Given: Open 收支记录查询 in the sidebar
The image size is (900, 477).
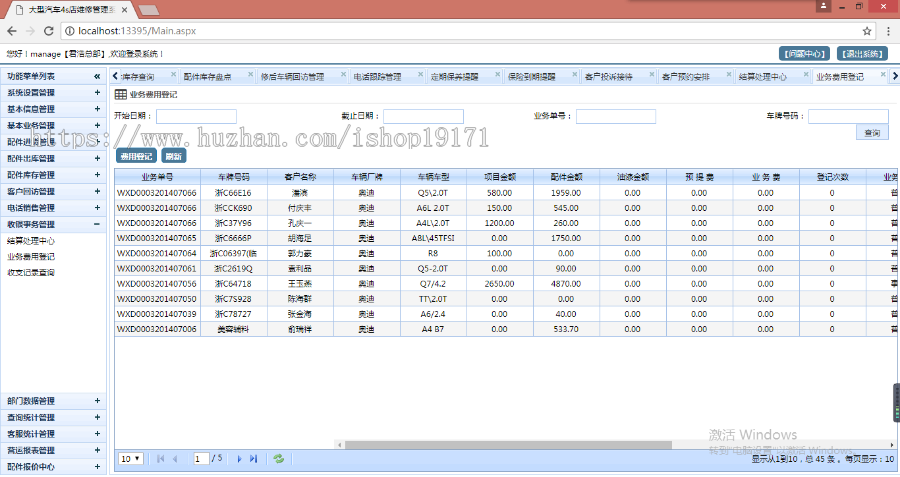Looking at the screenshot, I should [x=31, y=272].
